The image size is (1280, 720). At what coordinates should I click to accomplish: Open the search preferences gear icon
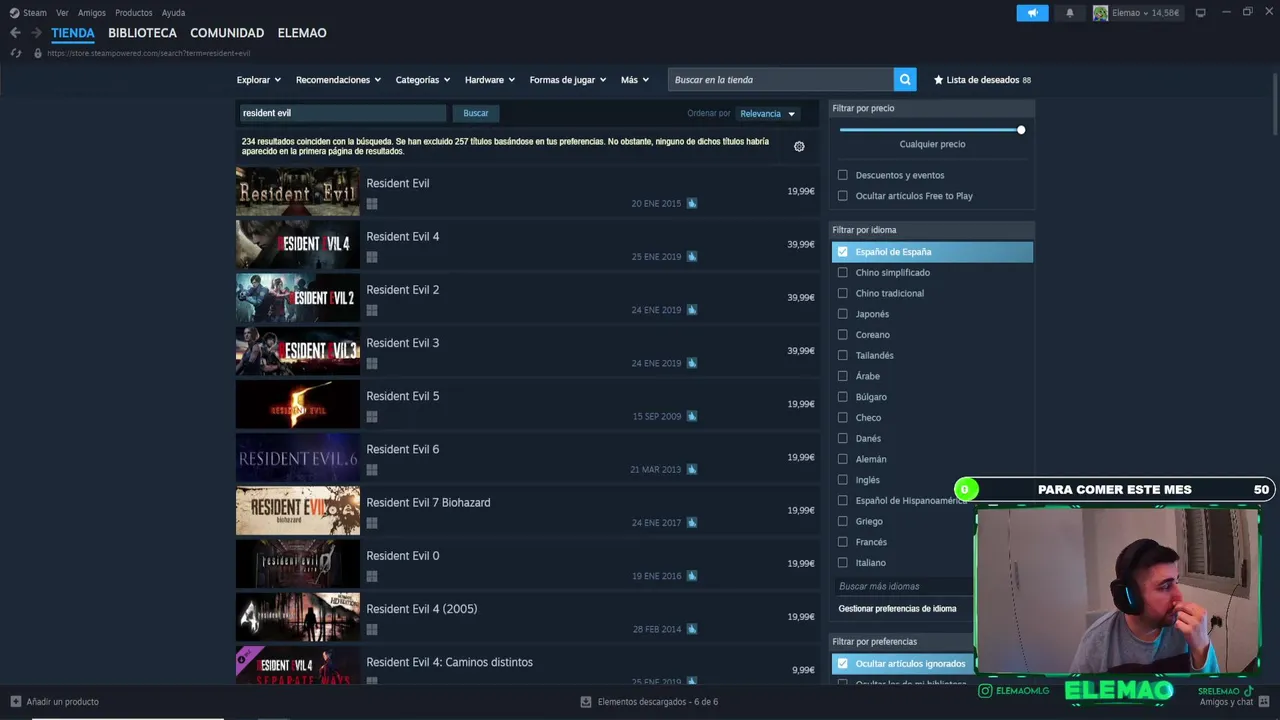pyautogui.click(x=799, y=146)
